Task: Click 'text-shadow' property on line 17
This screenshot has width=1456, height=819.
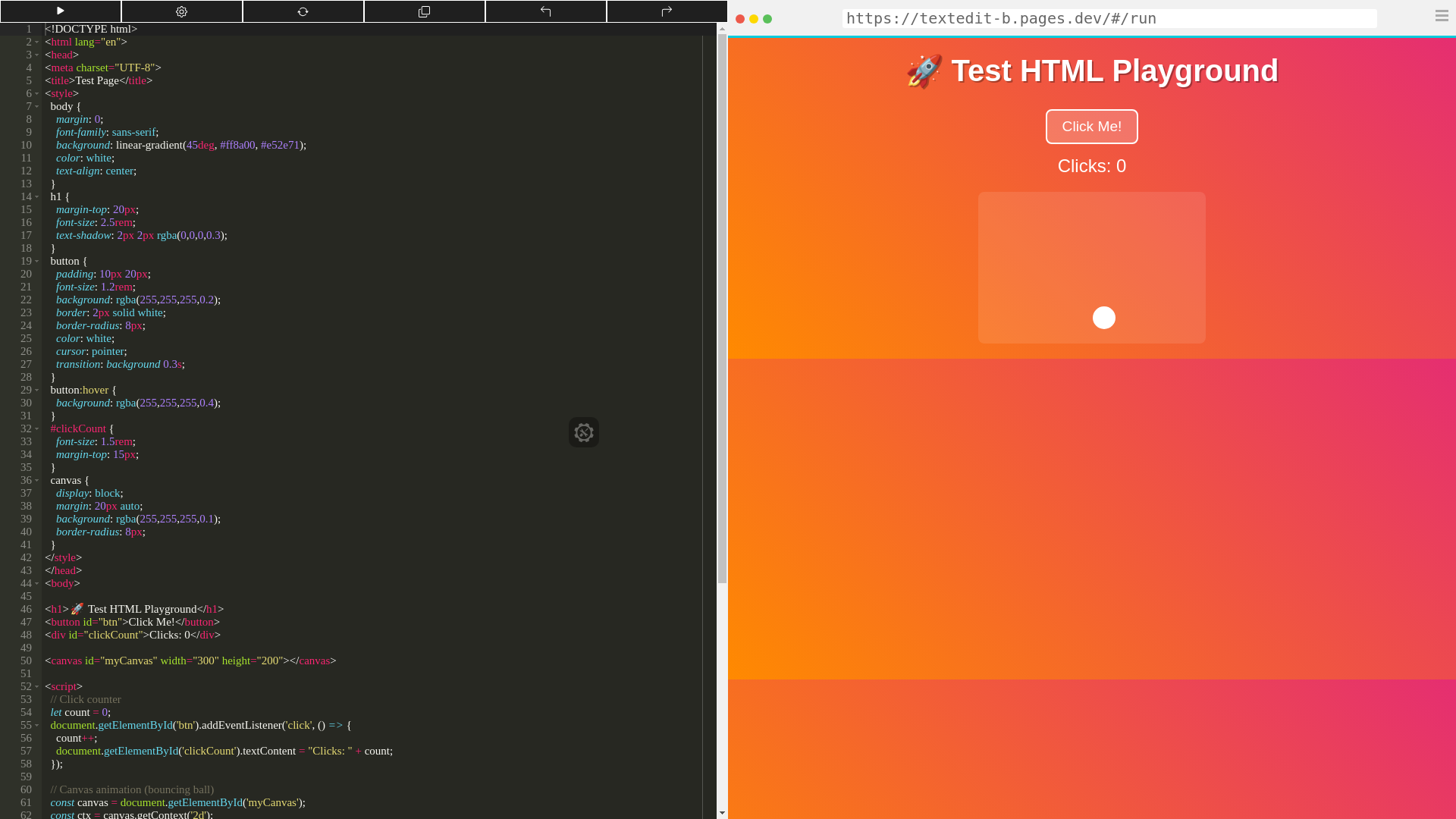Action: click(83, 235)
